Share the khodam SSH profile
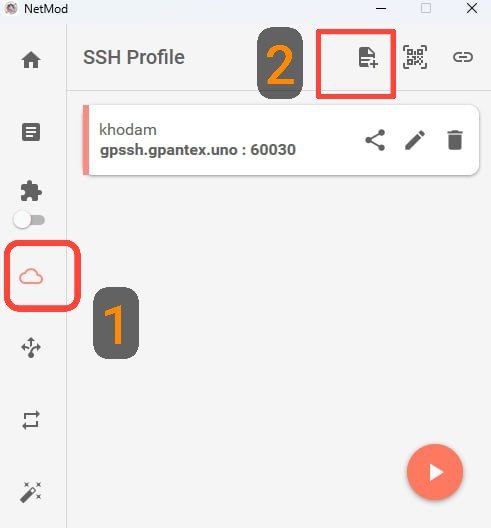Screen dimensions: 491x528 tap(375, 140)
